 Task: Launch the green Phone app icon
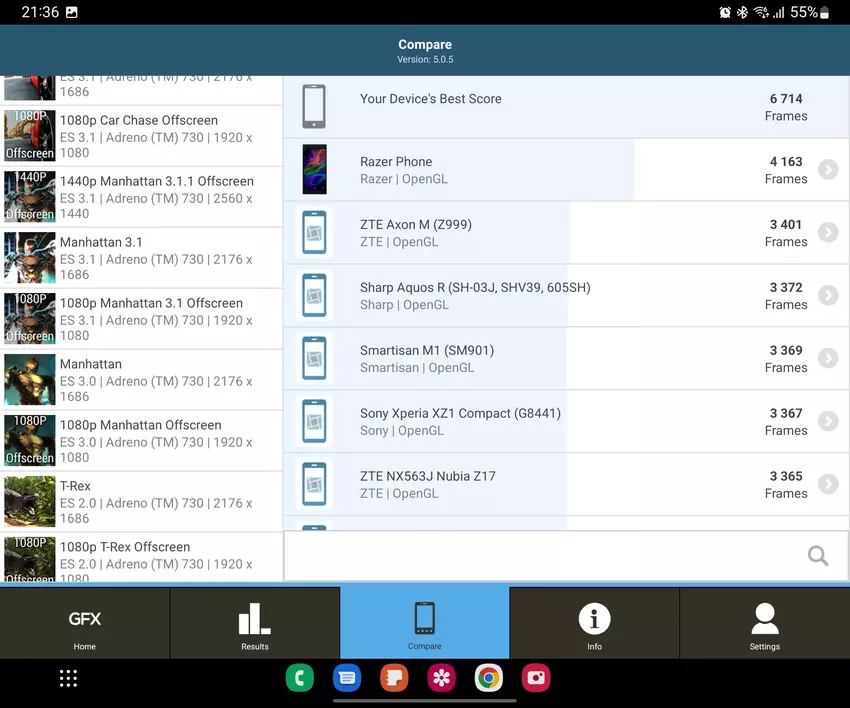coord(299,679)
